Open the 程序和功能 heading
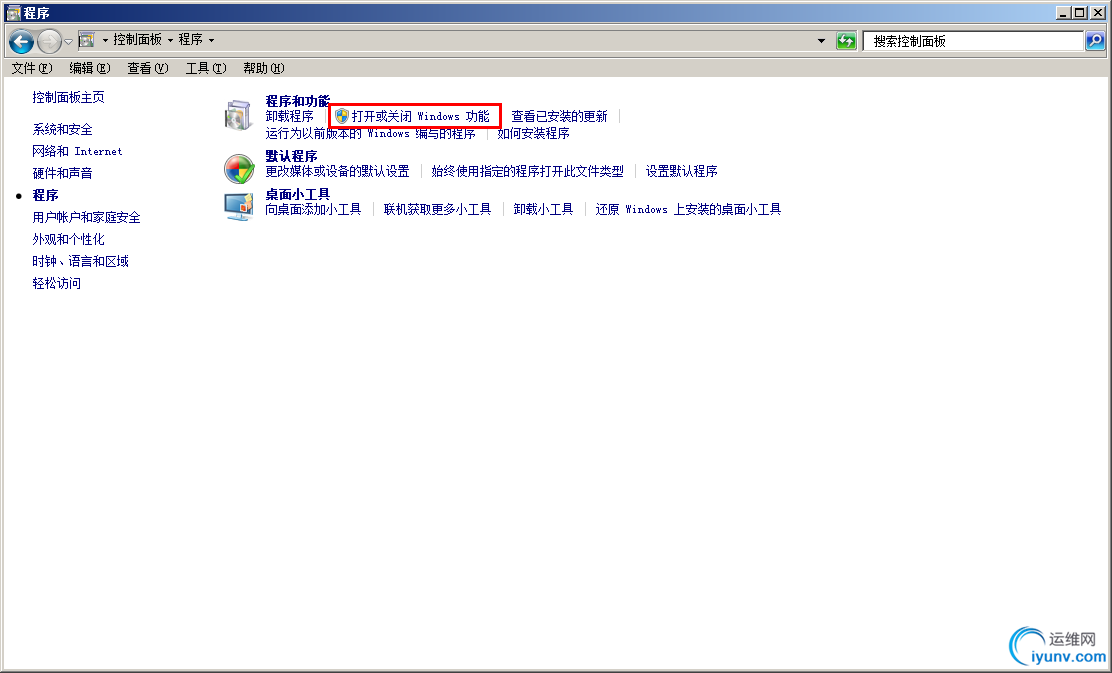This screenshot has height=673, width=1112. 298,101
